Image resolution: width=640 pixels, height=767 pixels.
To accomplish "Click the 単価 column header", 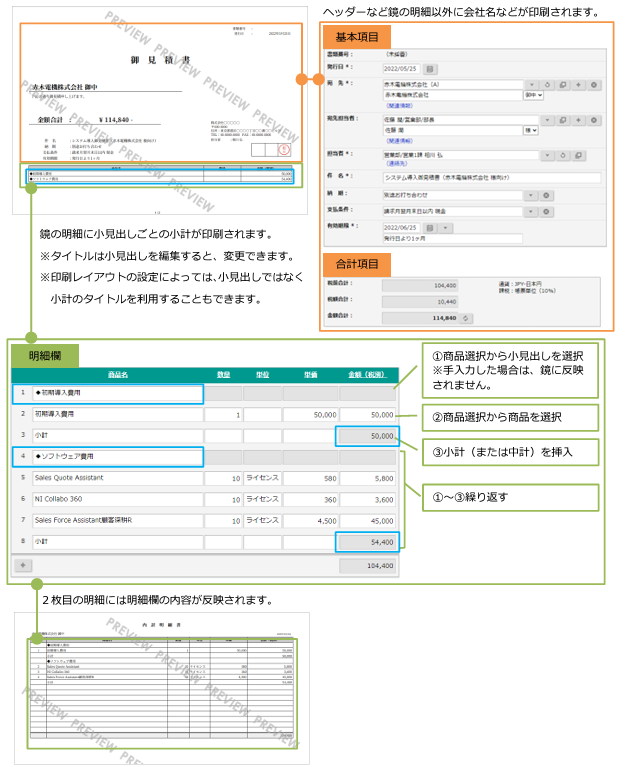I will [x=311, y=375].
